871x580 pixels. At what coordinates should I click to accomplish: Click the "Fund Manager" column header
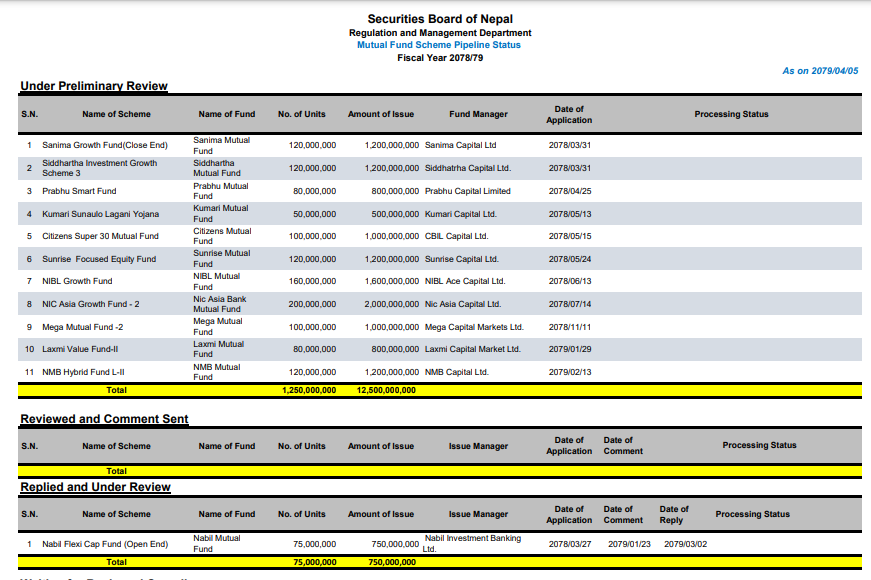(478, 115)
